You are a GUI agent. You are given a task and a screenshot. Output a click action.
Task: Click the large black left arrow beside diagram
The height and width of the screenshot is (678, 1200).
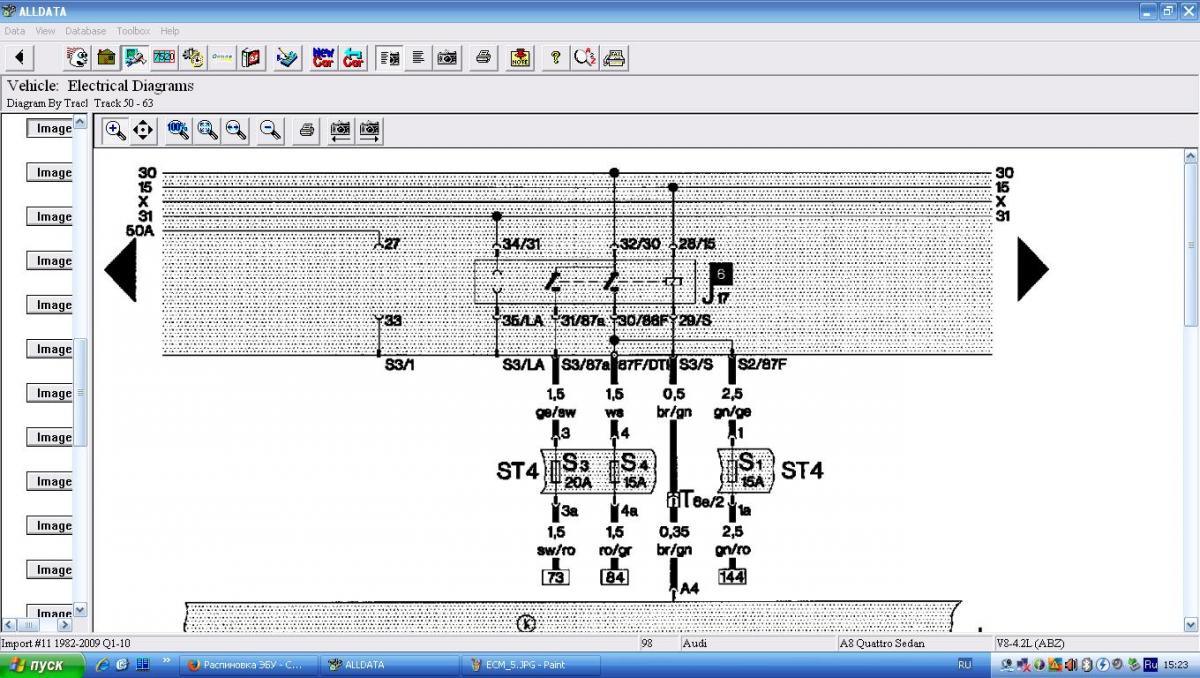[121, 269]
